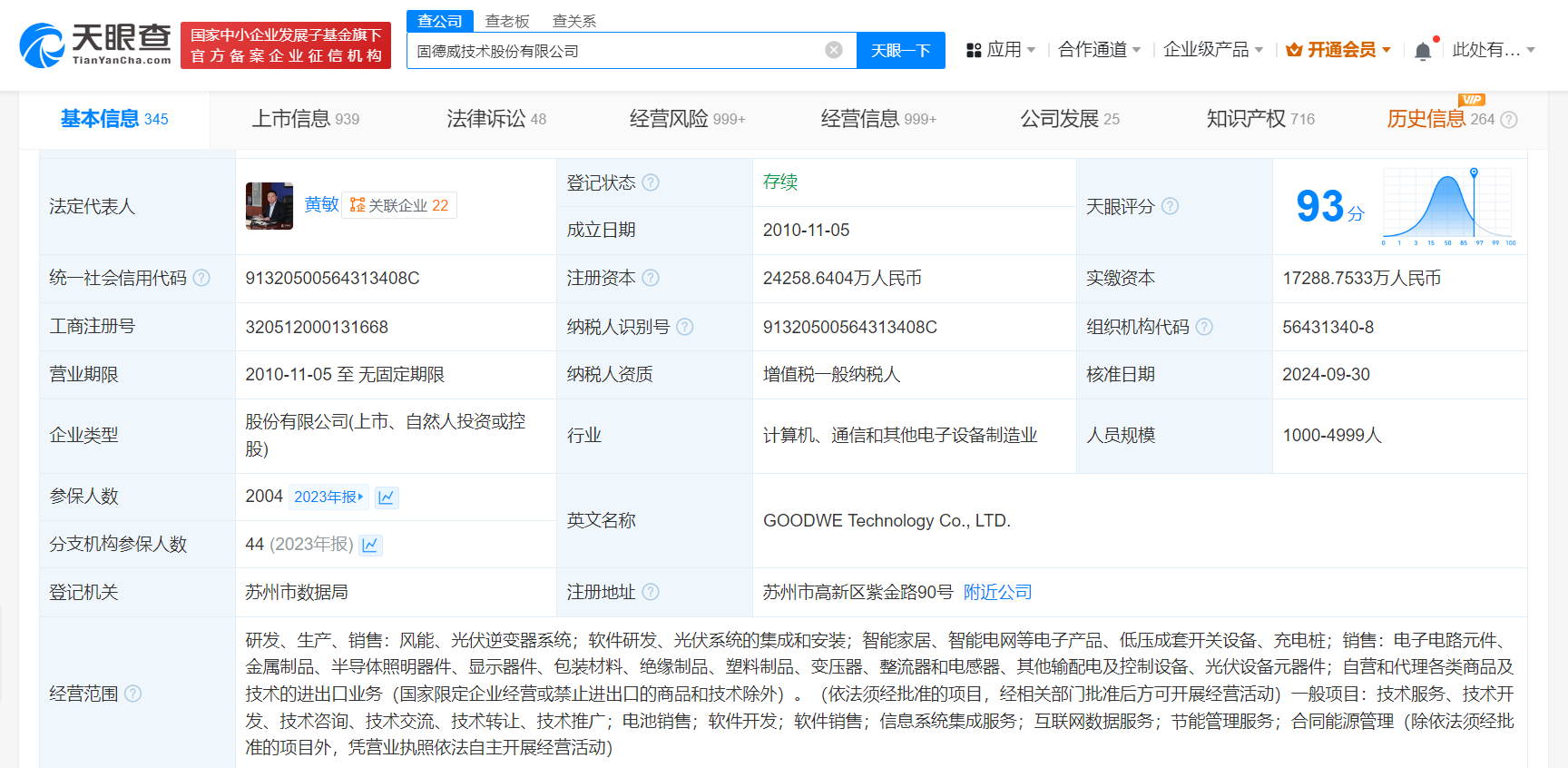
Task: Click help icon next to 经营范围
Action: tap(133, 694)
